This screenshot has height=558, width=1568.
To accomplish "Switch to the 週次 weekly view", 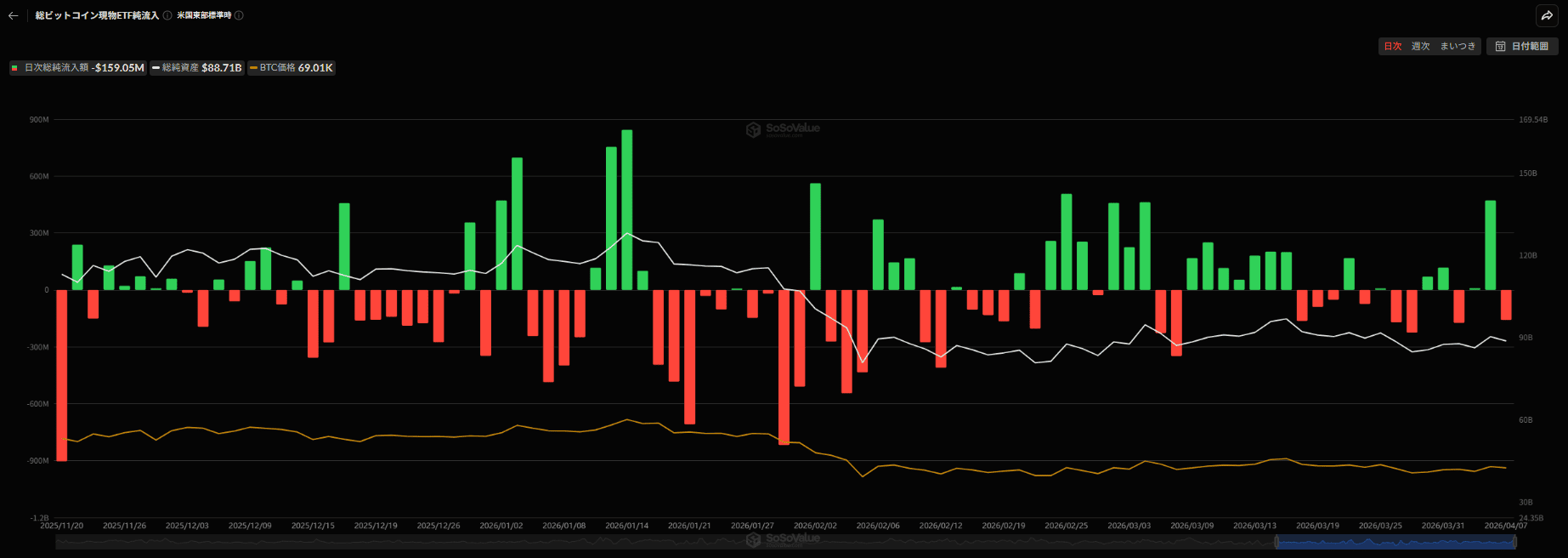I will (x=1420, y=46).
